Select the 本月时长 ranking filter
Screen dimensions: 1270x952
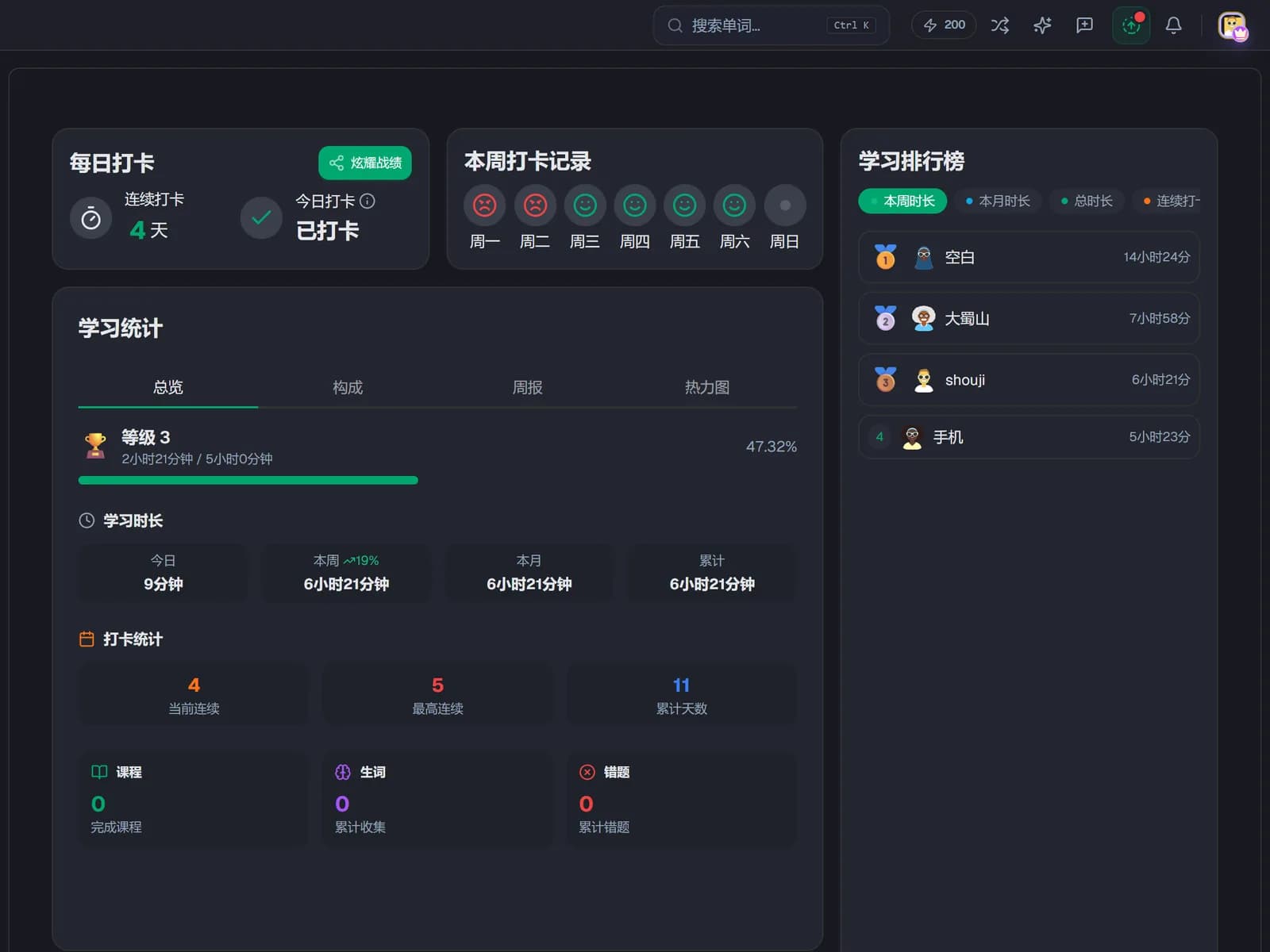998,201
